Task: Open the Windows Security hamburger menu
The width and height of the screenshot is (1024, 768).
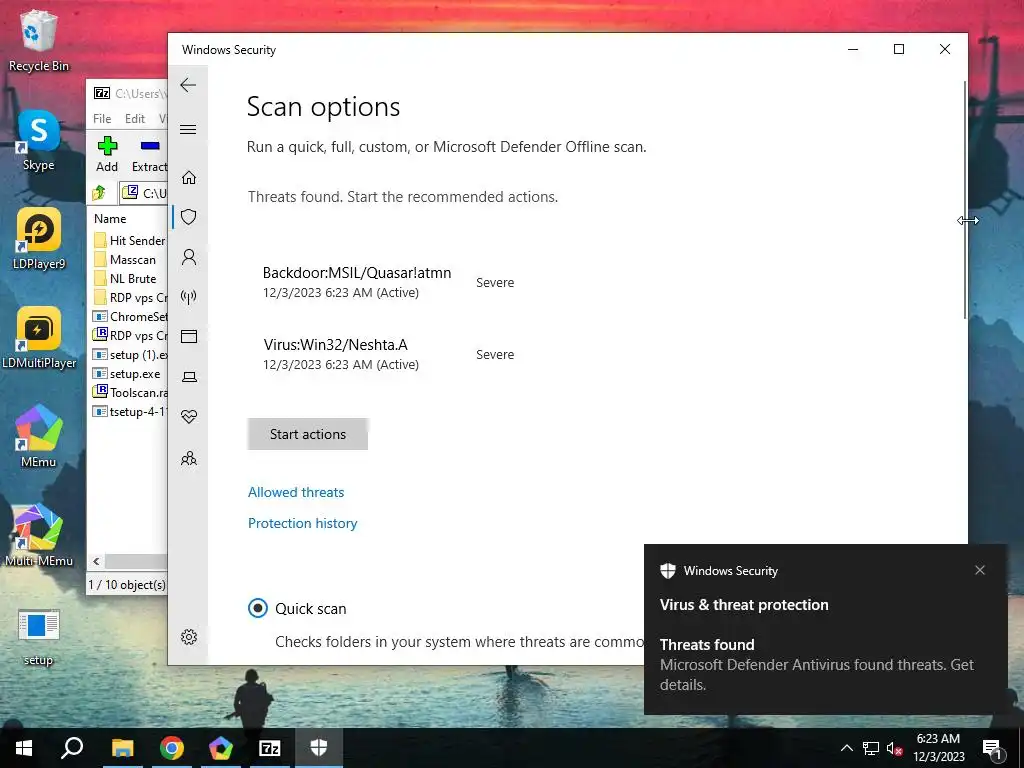Action: click(188, 129)
